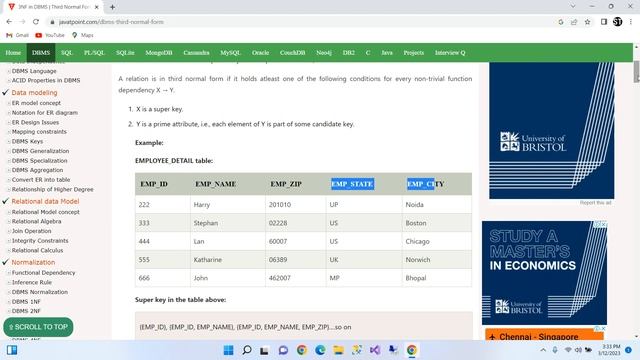Open ER model concept link

(x=36, y=103)
